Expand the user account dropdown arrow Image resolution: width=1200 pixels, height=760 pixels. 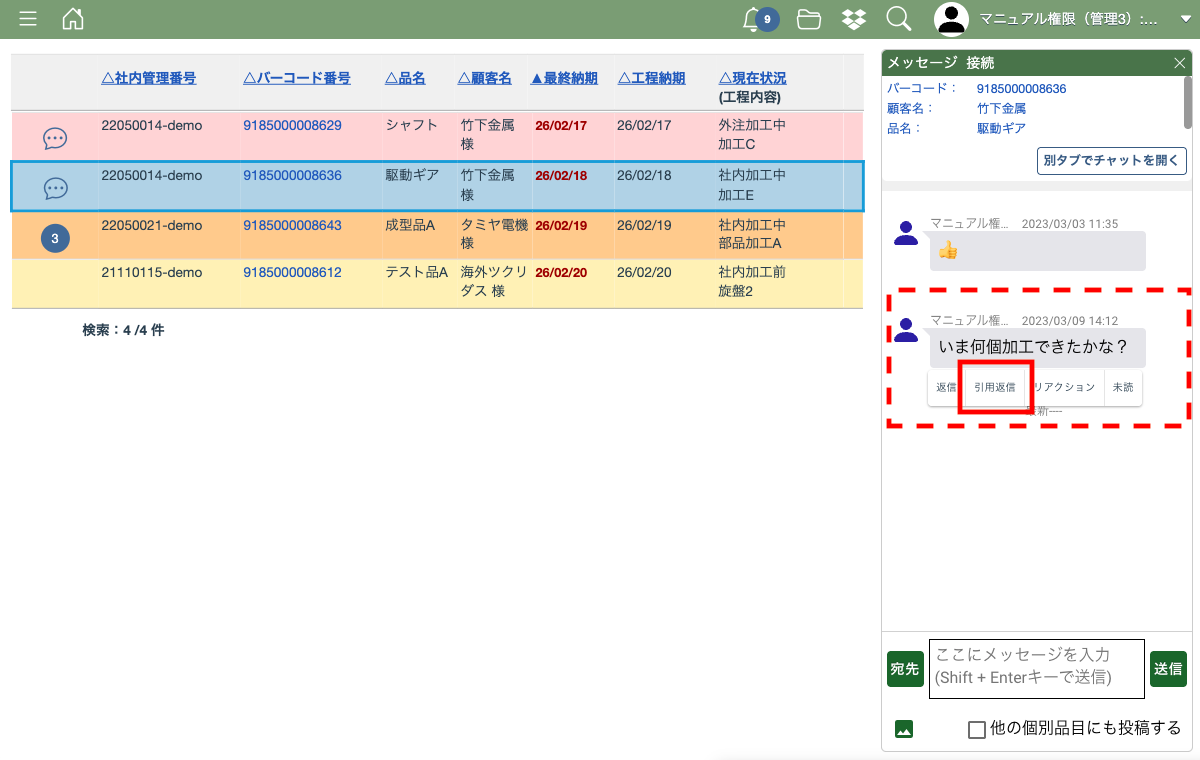tap(1185, 19)
